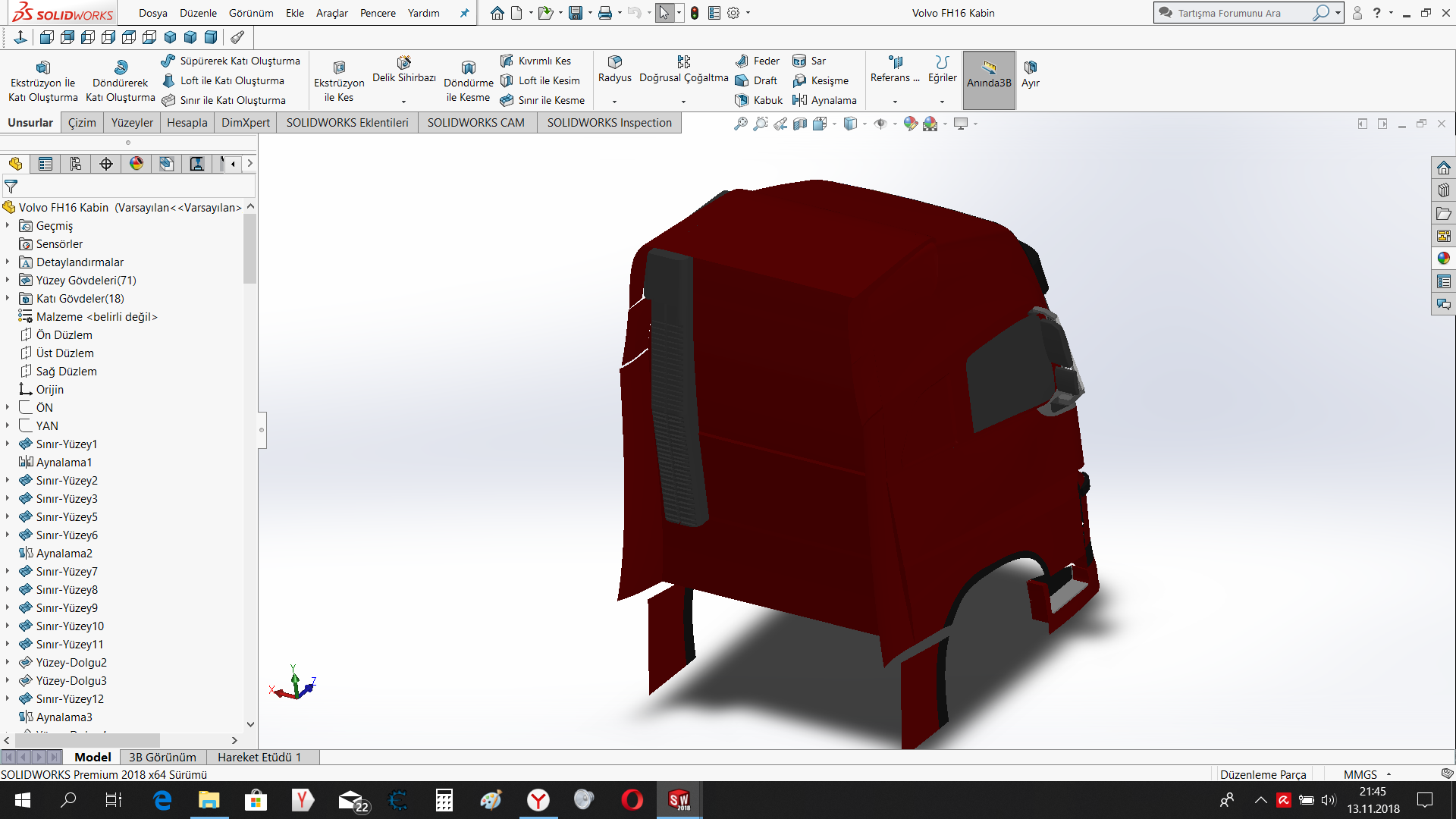Toggle rebuild traffic light icon
Viewport: 1456px width, 819px height.
(x=695, y=13)
